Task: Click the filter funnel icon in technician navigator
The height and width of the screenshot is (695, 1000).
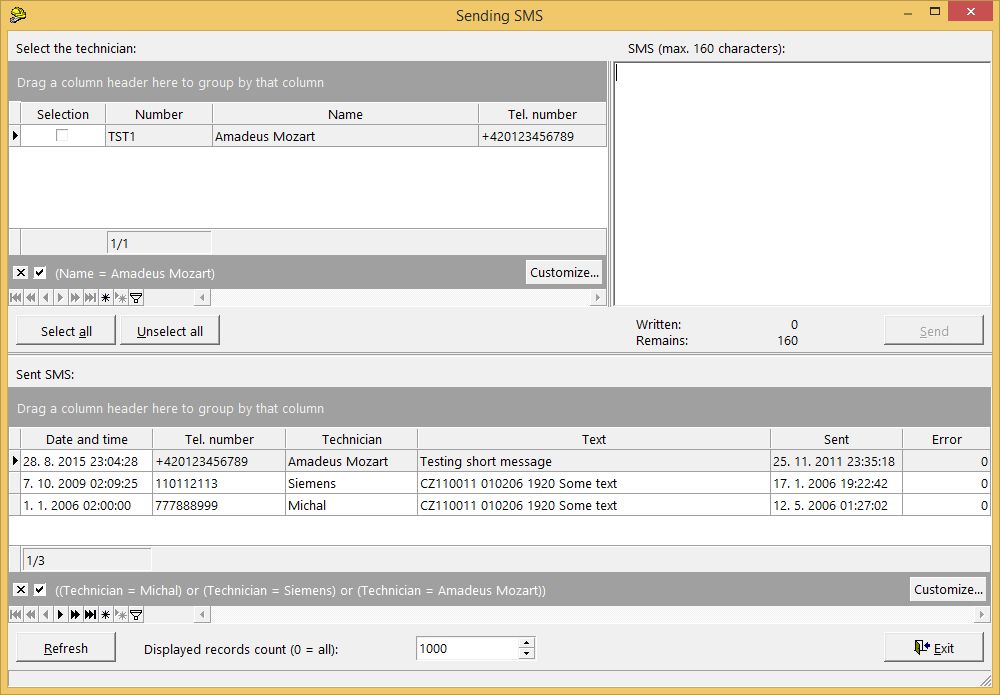Action: click(x=136, y=298)
